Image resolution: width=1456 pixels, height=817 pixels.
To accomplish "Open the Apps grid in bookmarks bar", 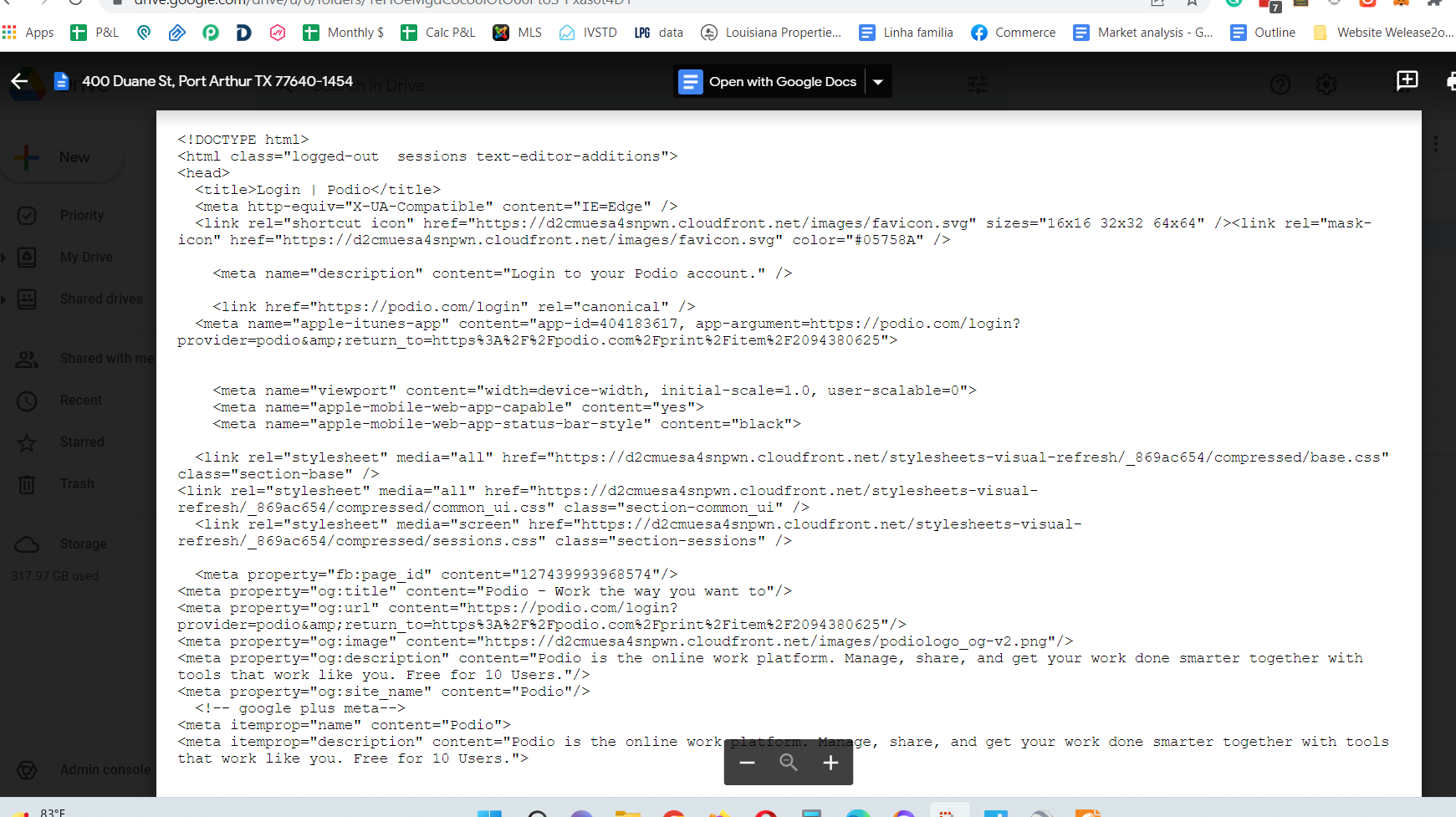I will tap(28, 33).
